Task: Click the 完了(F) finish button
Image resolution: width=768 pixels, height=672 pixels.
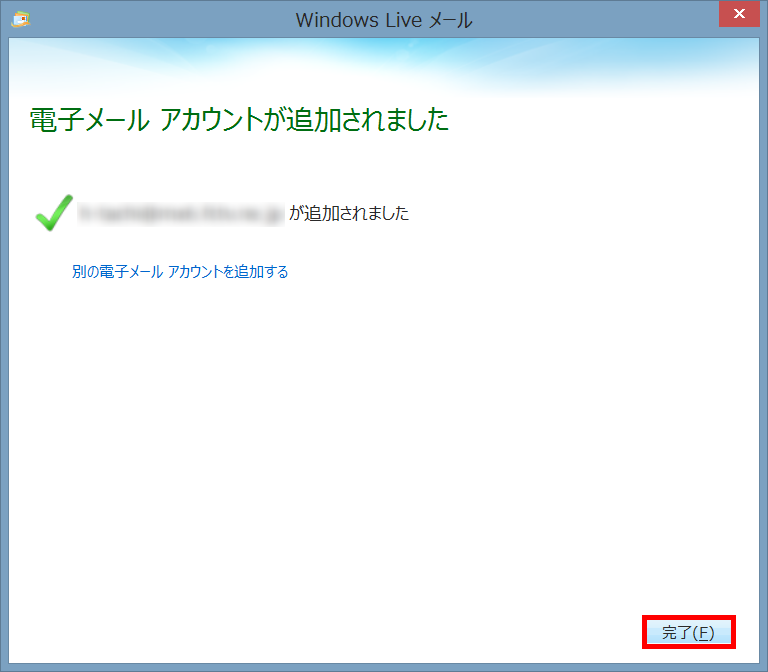Action: (688, 633)
